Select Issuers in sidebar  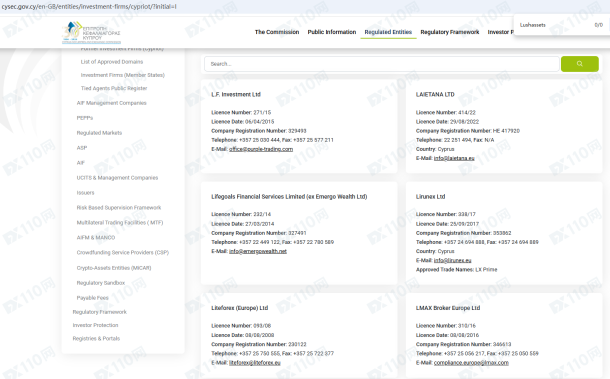[86, 193]
